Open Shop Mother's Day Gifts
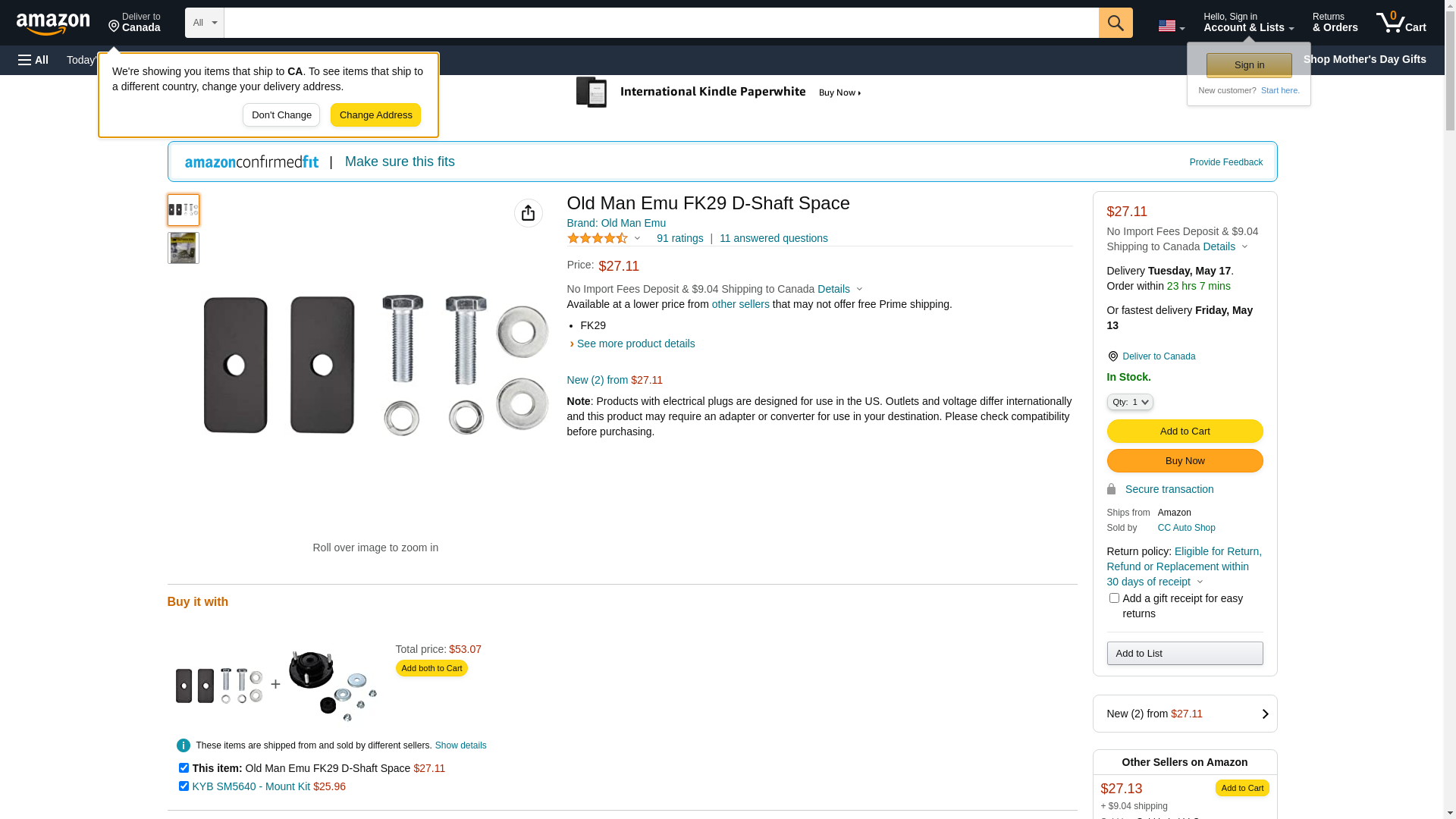Image resolution: width=1456 pixels, height=819 pixels. click(x=1364, y=59)
